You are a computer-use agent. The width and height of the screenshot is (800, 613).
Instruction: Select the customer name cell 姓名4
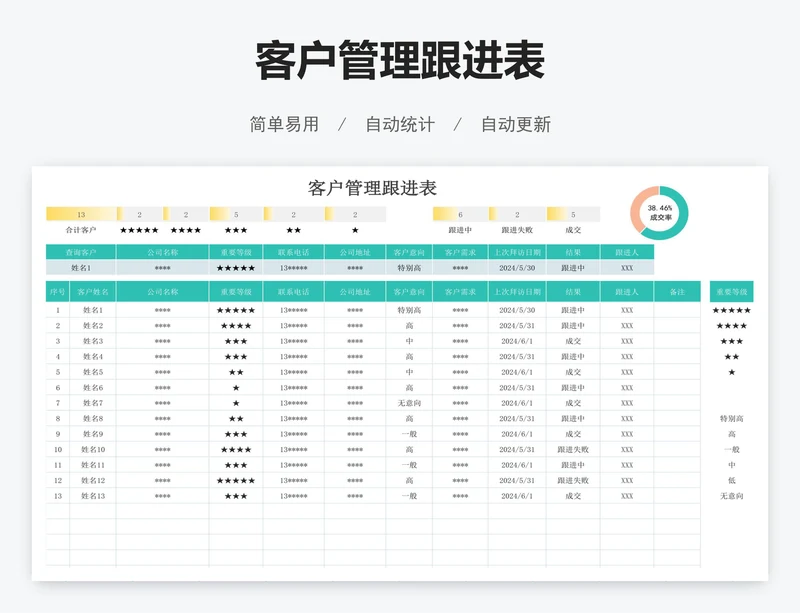tap(93, 357)
